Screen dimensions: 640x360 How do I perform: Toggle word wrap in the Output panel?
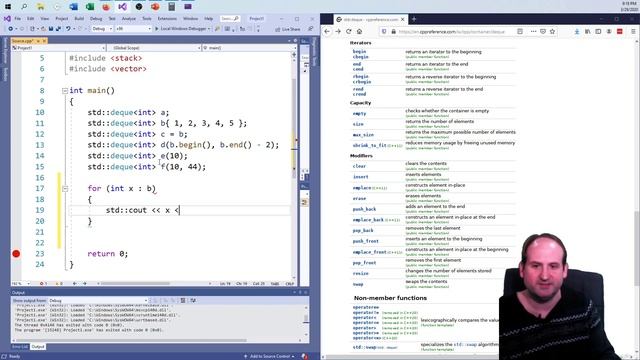tap(193, 301)
